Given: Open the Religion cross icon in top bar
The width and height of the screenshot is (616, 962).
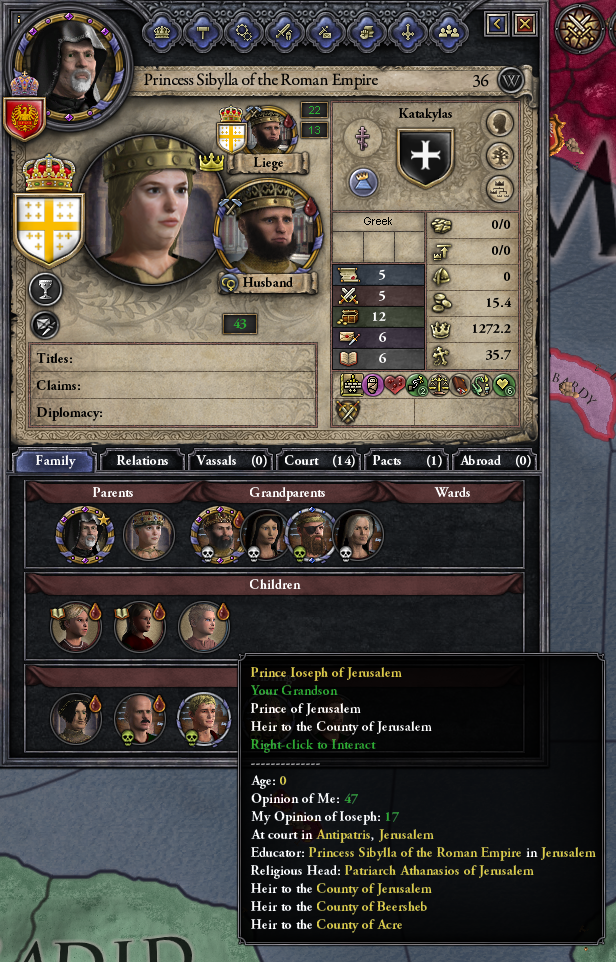Looking at the screenshot, I should pos(407,31).
